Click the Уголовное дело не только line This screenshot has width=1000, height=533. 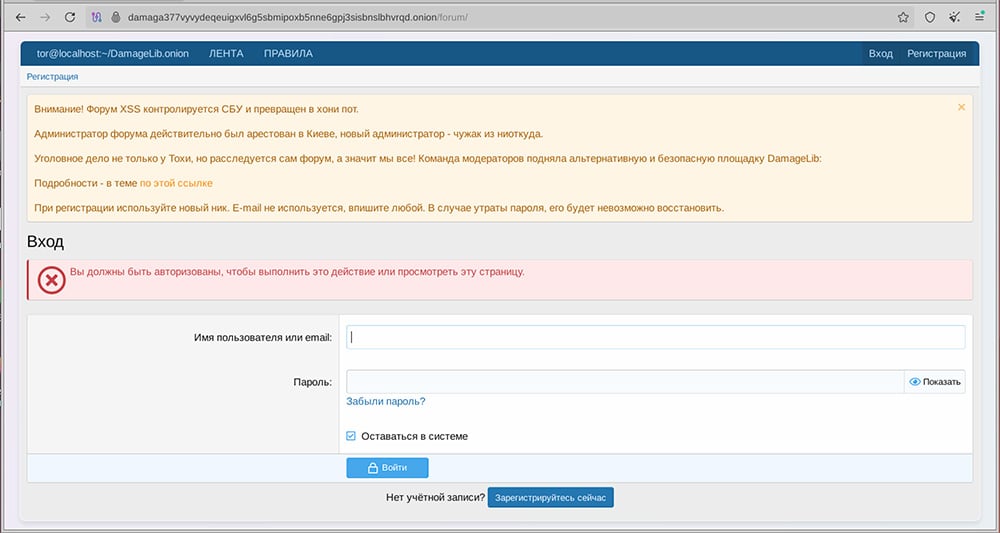pos(428,159)
